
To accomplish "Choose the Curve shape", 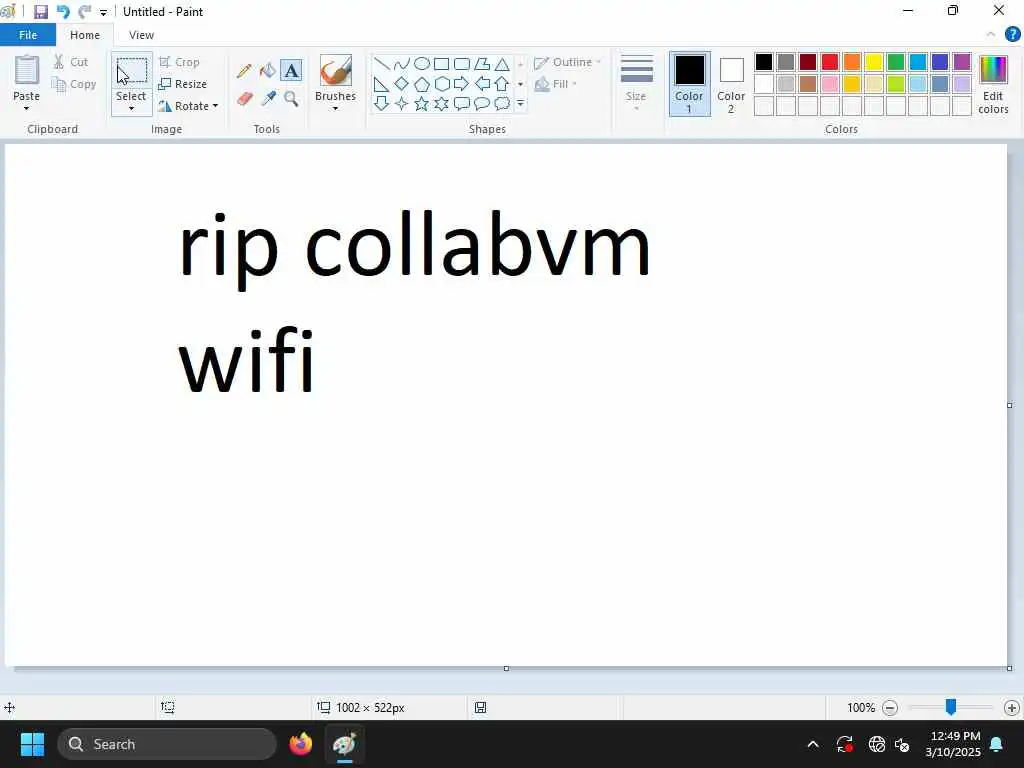I will click(x=402, y=63).
